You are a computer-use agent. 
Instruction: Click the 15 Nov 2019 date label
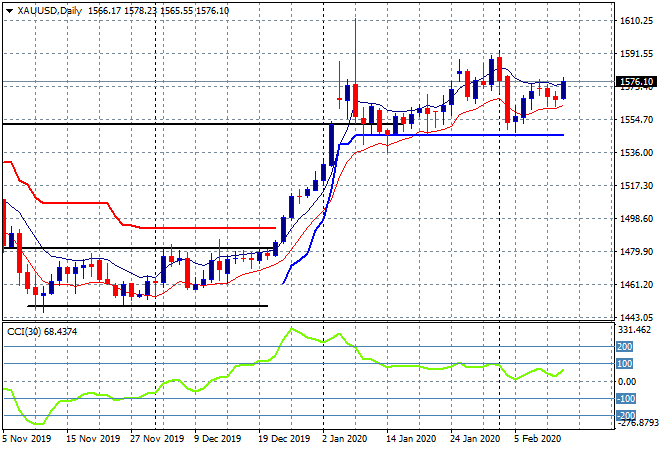point(93,439)
